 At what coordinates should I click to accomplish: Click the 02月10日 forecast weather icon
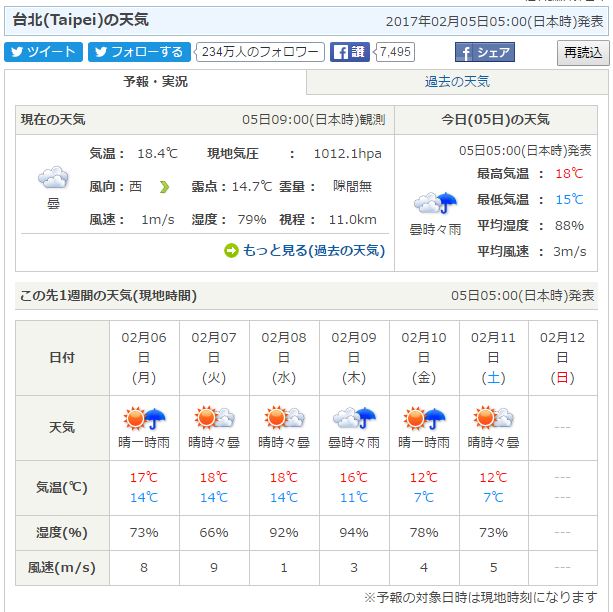coord(423,418)
